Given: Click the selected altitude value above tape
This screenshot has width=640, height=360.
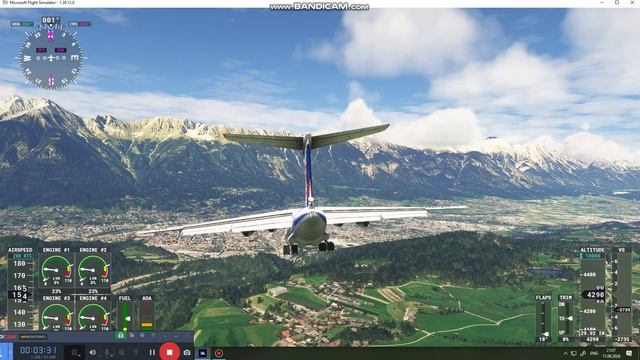Looking at the screenshot, I should pyautogui.click(x=593, y=256).
